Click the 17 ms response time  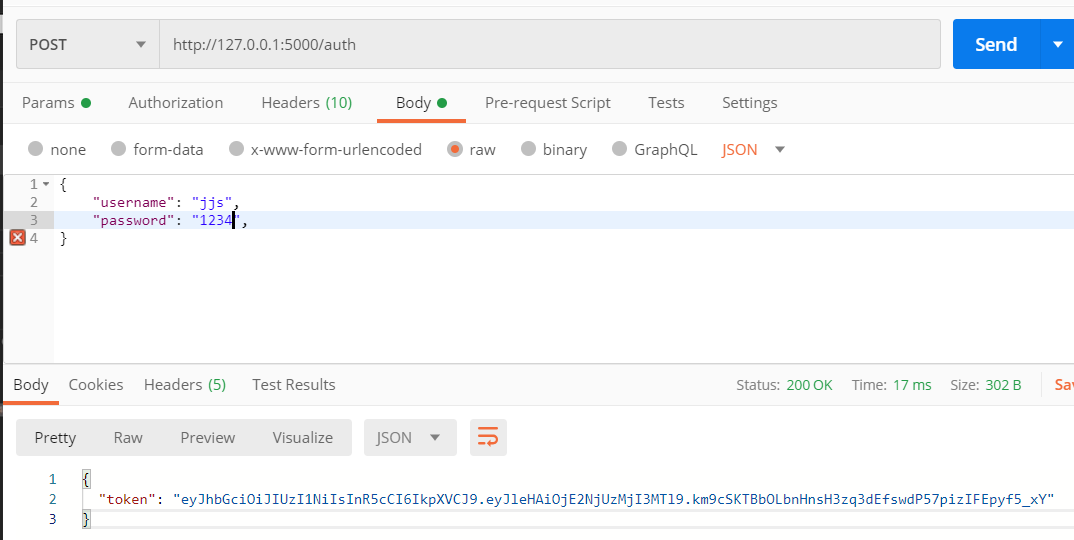pos(912,385)
